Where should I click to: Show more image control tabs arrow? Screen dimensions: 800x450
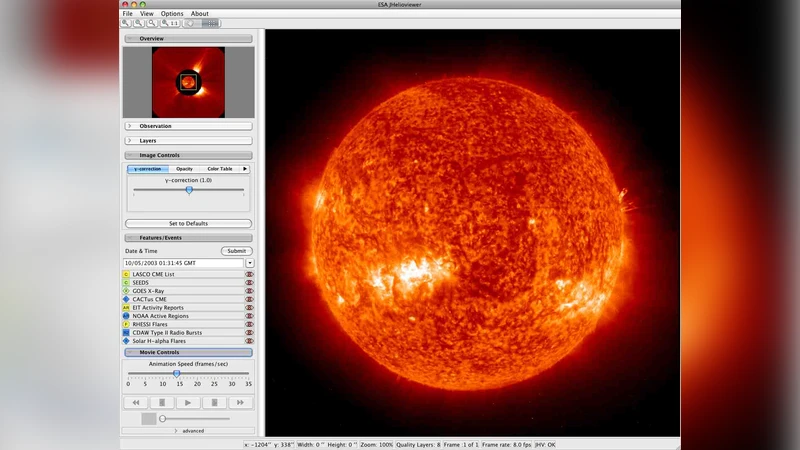245,169
